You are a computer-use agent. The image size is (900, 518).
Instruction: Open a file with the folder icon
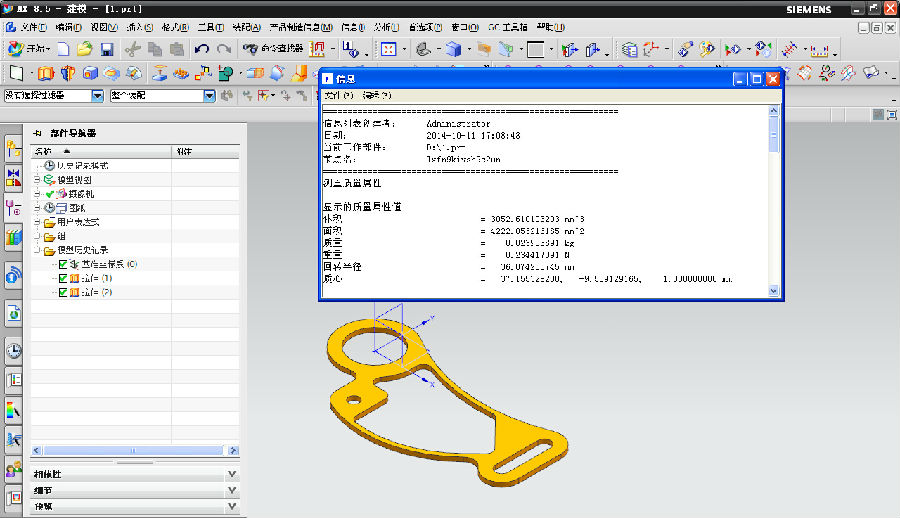coord(85,48)
